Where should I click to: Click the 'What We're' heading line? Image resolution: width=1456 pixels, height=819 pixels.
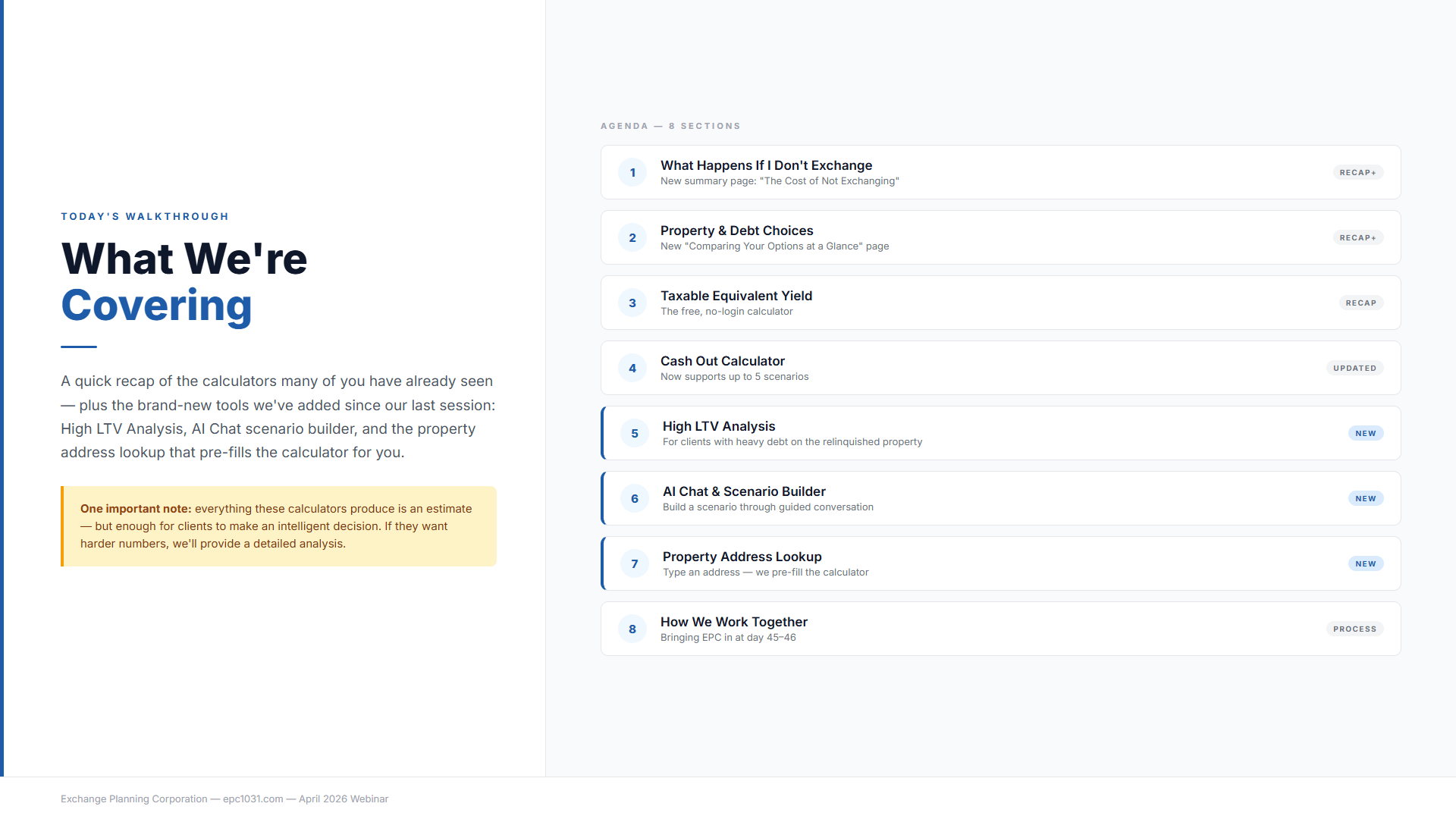coord(184,259)
